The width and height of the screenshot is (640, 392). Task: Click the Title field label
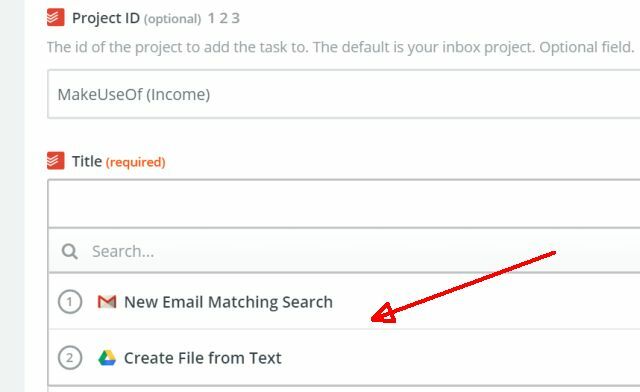point(87,161)
